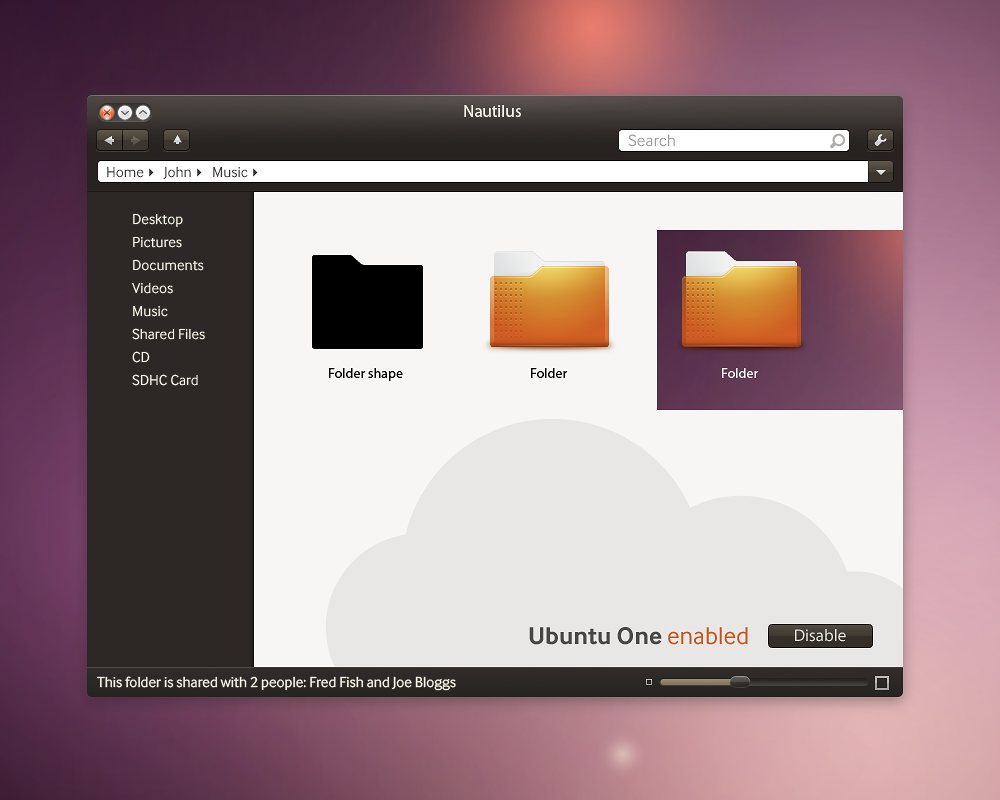The image size is (1000, 800).
Task: Click the black 'Folder' label
Action: [548, 373]
